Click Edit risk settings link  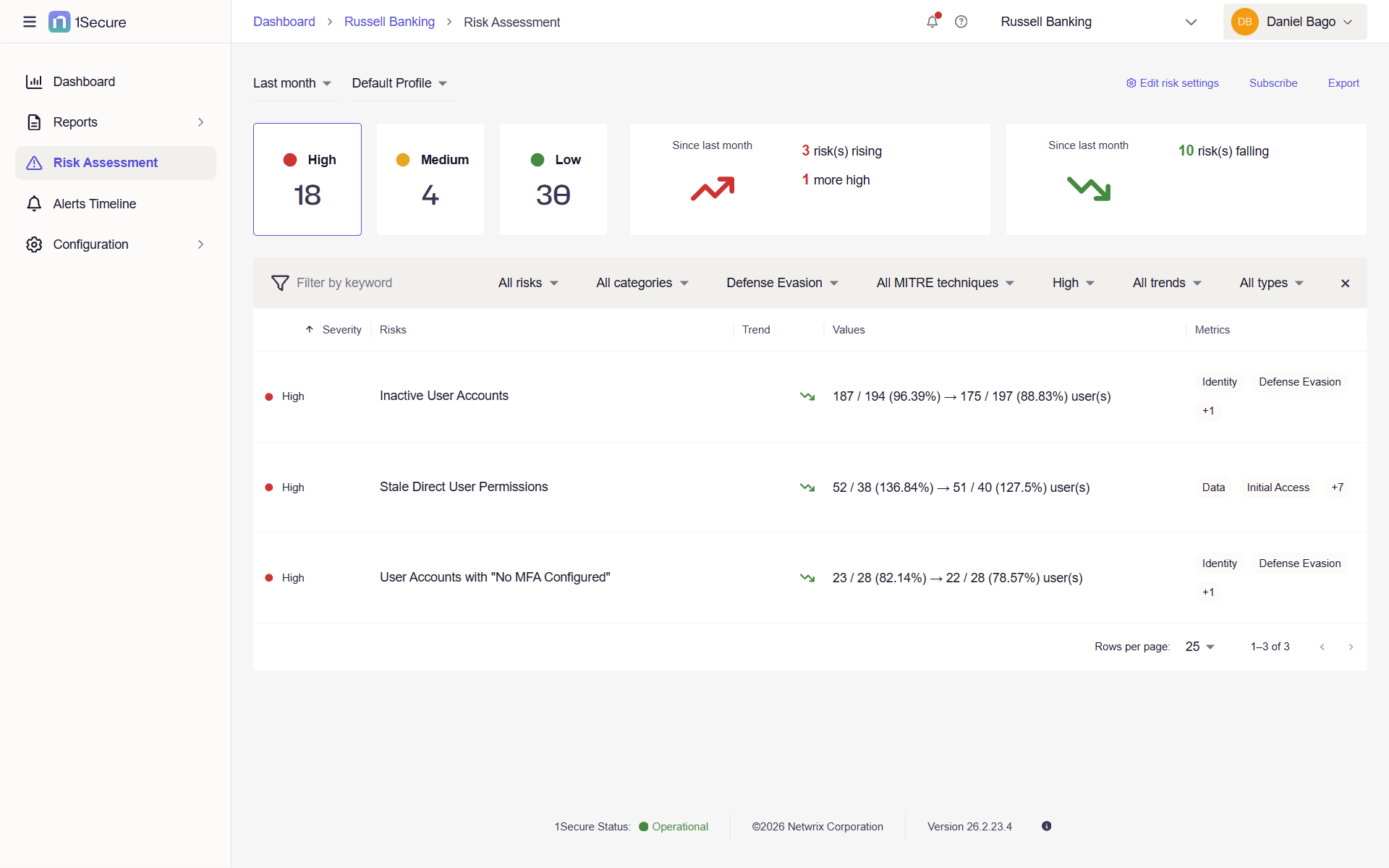(x=1173, y=83)
